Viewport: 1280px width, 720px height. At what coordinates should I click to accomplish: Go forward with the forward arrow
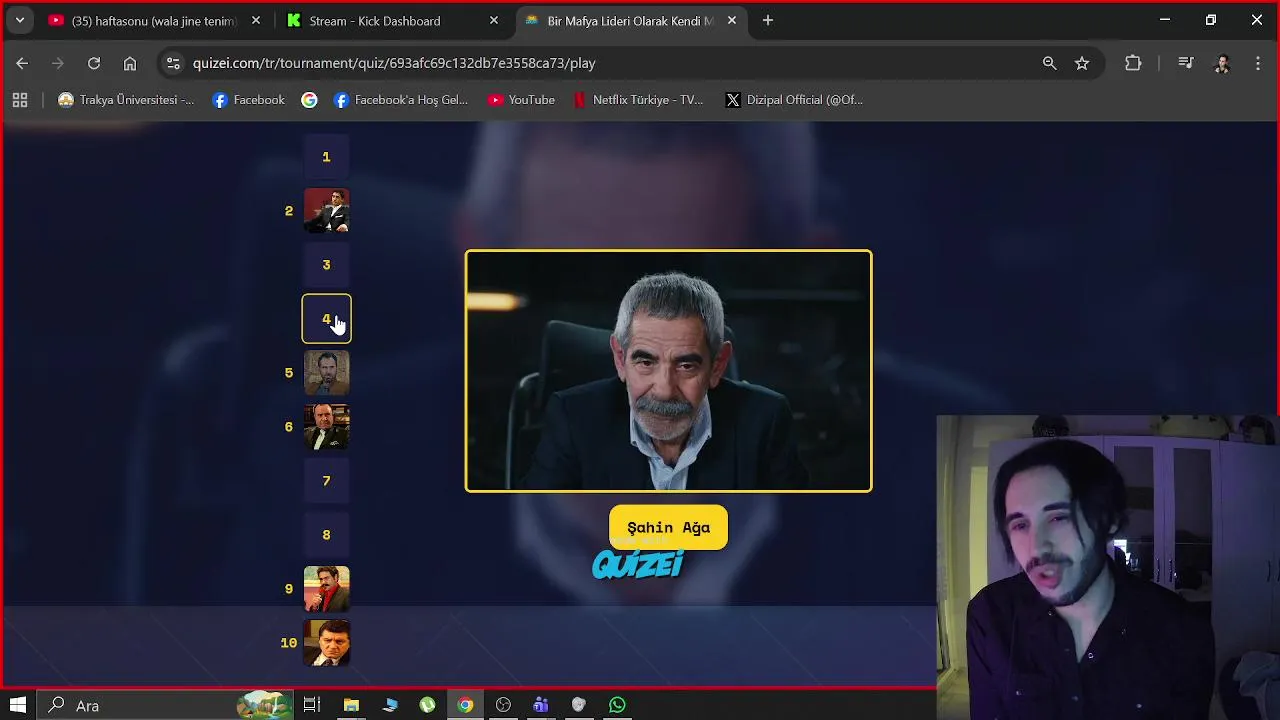[x=58, y=63]
